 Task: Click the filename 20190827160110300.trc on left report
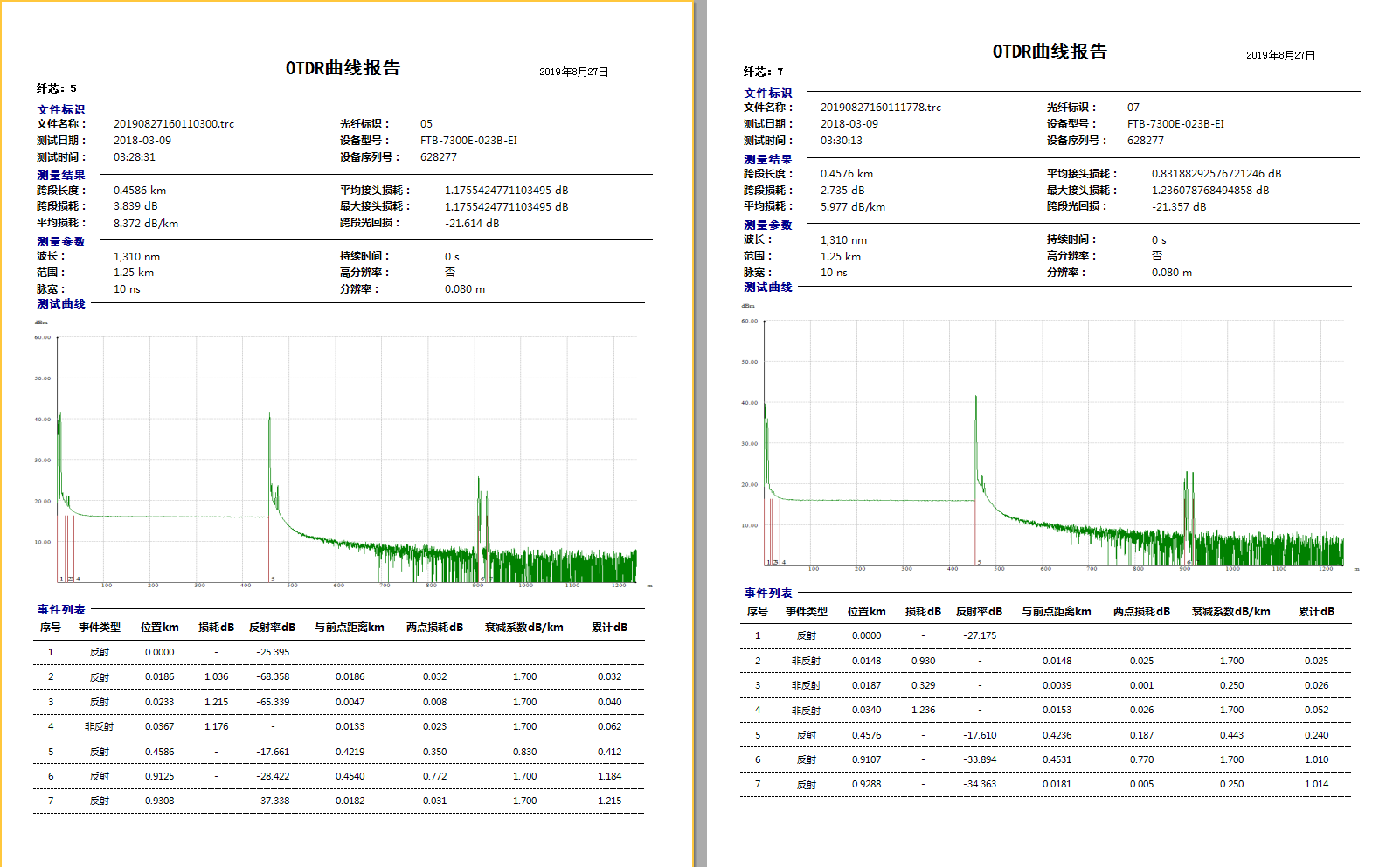pyautogui.click(x=175, y=124)
